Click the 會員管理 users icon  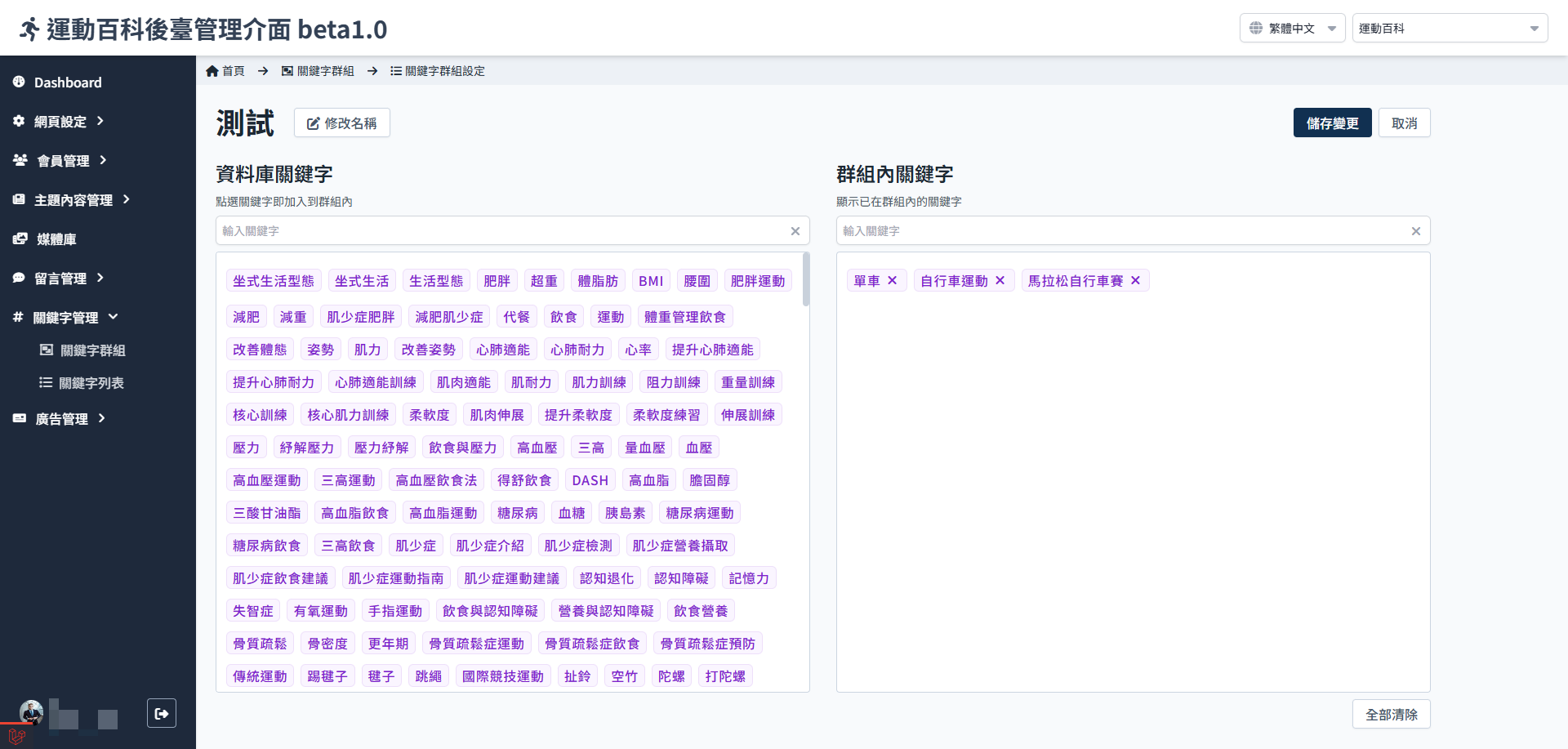tap(20, 160)
